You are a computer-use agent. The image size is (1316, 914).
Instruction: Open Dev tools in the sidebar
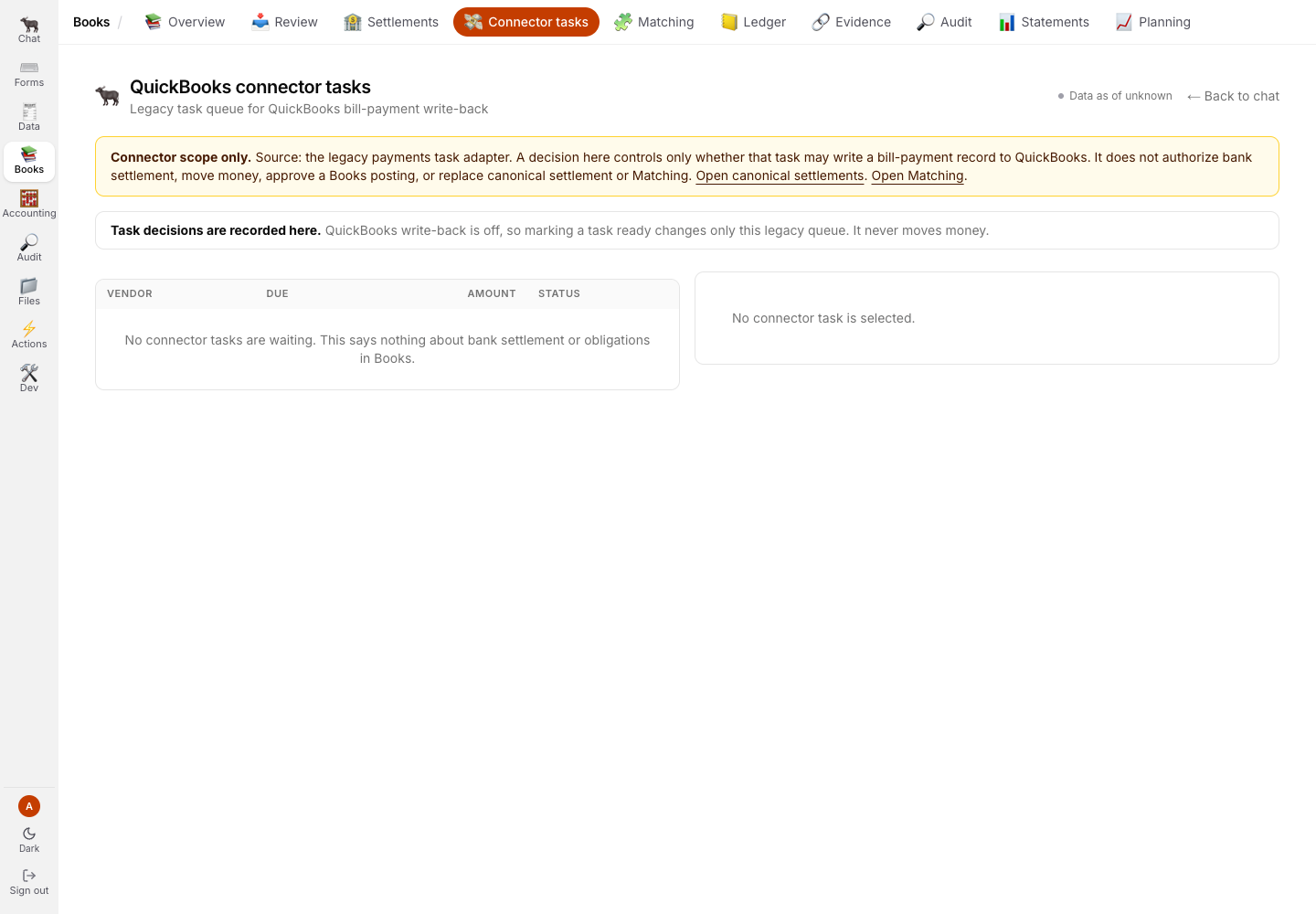pos(29,379)
